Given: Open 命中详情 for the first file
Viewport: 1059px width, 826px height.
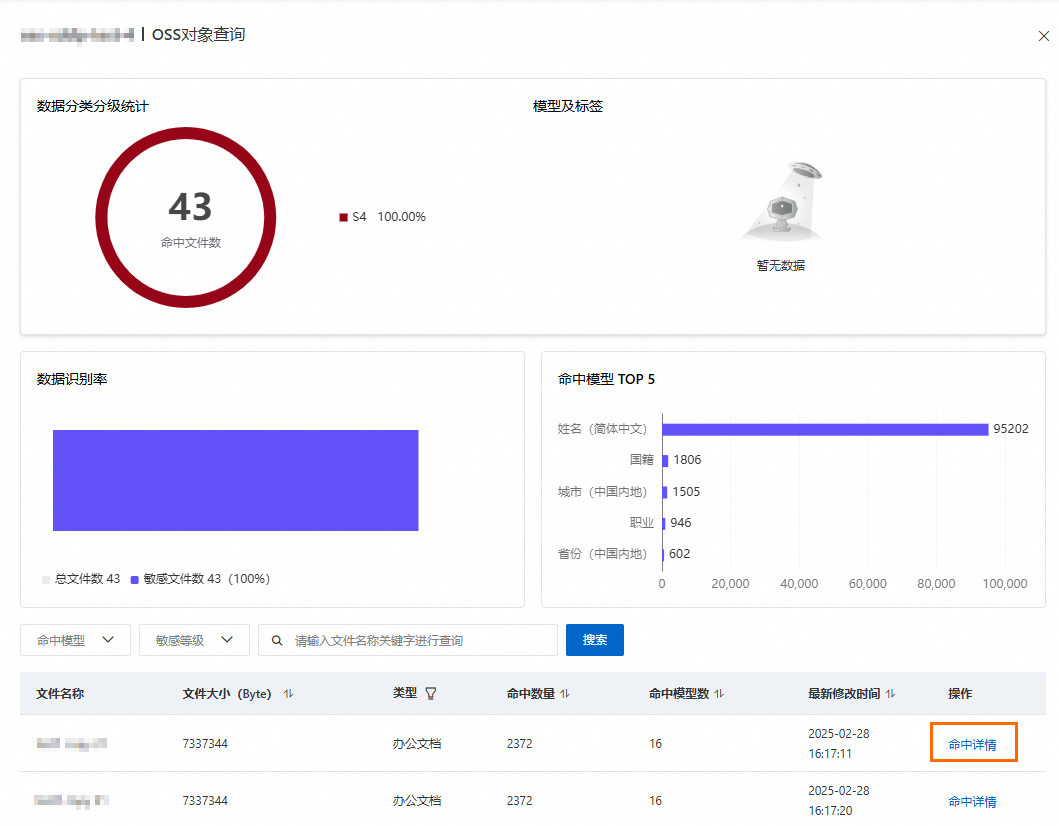Looking at the screenshot, I should [x=972, y=744].
